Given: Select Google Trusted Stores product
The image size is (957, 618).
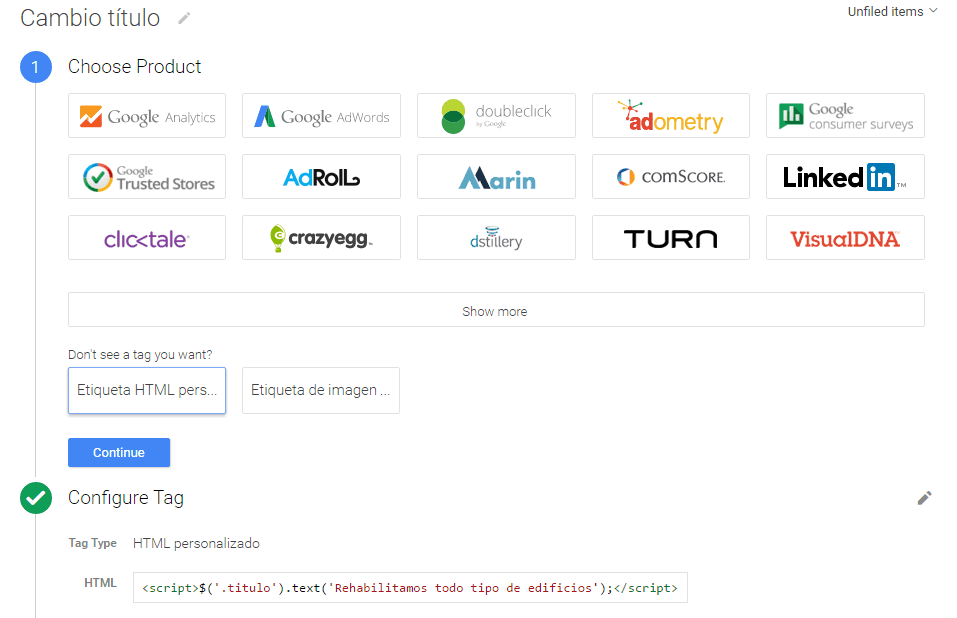Looking at the screenshot, I should [147, 177].
